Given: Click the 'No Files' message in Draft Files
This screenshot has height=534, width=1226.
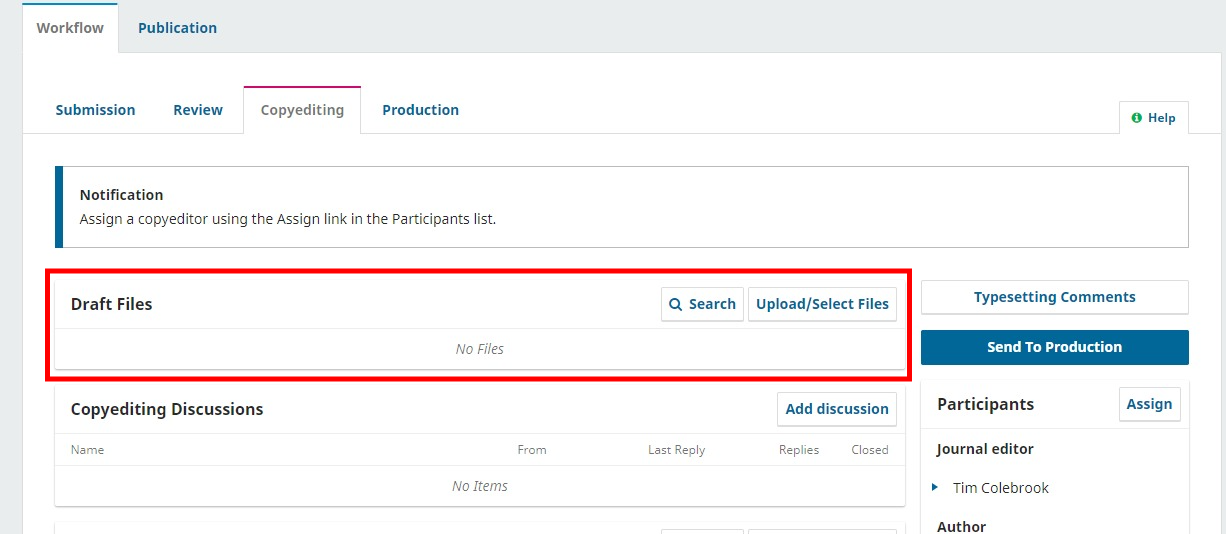Looking at the screenshot, I should (480, 349).
